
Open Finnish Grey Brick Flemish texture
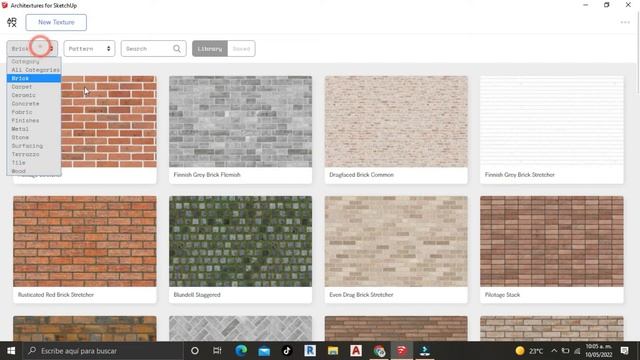click(x=240, y=129)
